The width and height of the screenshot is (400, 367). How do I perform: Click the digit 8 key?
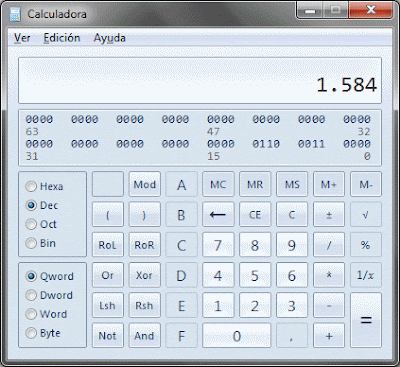tap(255, 245)
